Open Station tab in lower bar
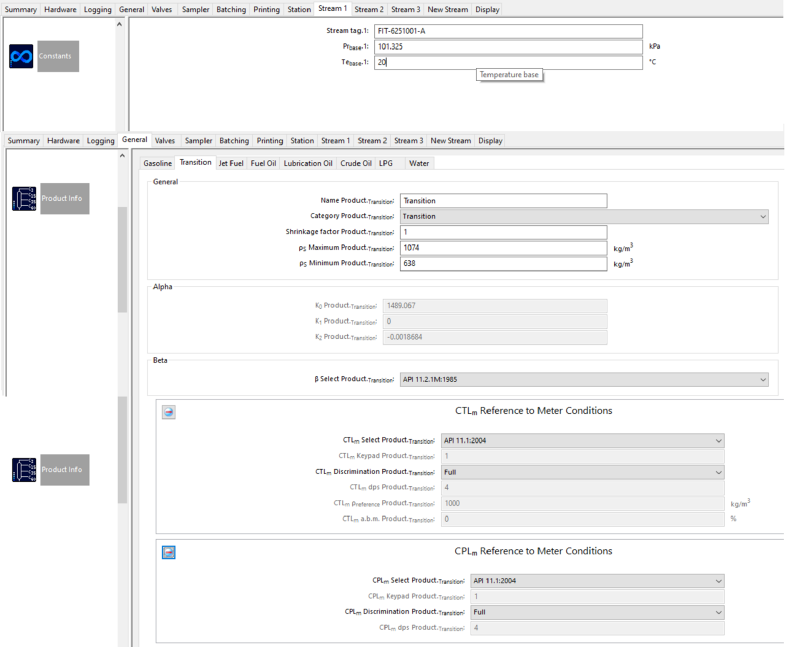The width and height of the screenshot is (788, 647). point(302,141)
